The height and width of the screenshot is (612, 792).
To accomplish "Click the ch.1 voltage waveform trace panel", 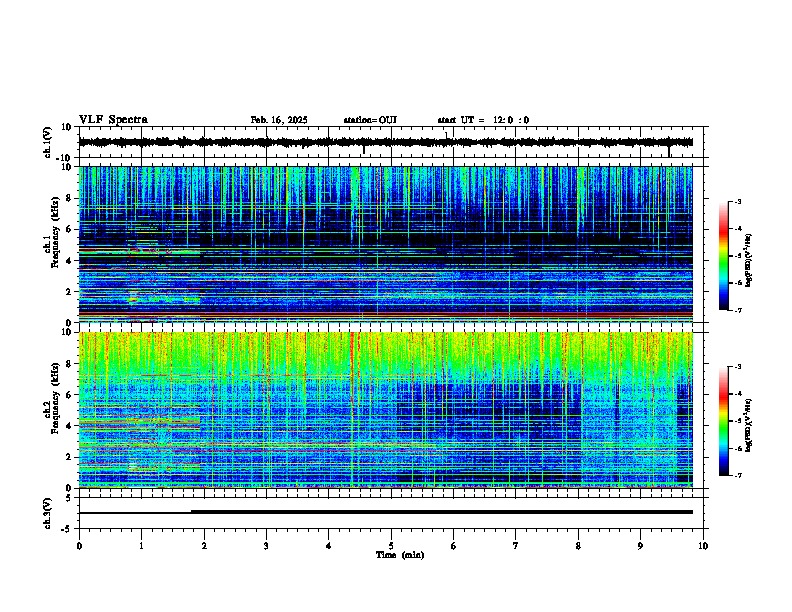I will tap(391, 142).
